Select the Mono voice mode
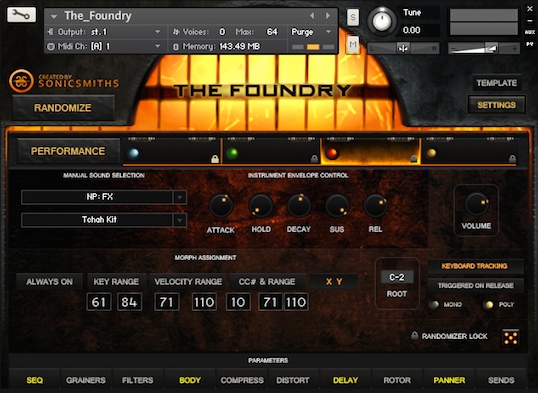 434,304
